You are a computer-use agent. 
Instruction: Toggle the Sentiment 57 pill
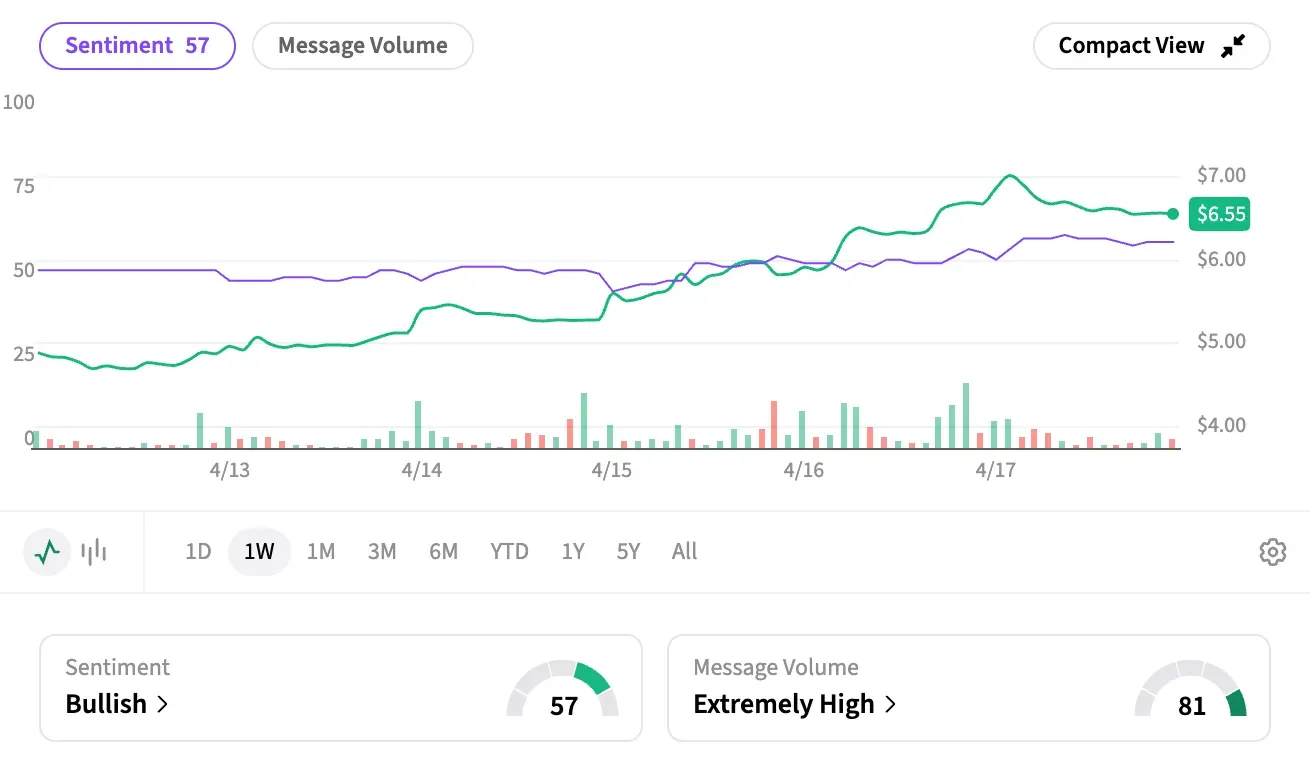click(137, 46)
